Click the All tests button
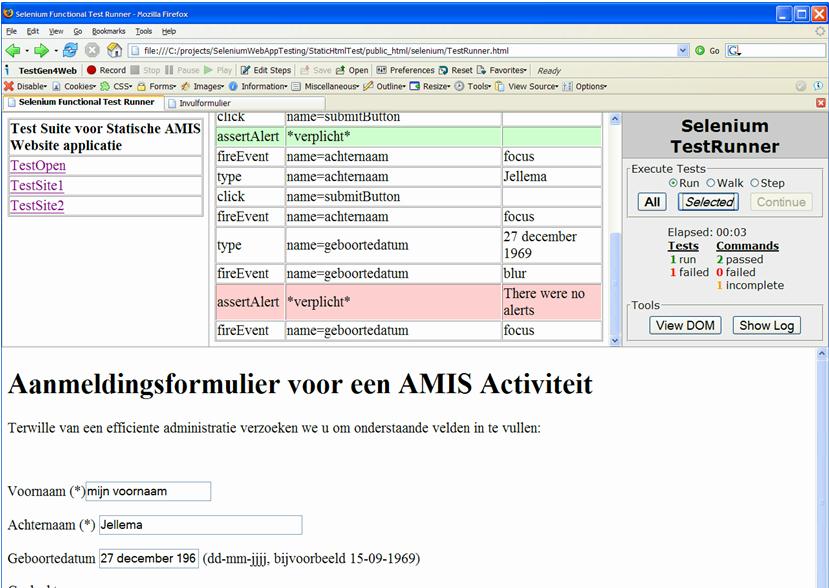 652,202
